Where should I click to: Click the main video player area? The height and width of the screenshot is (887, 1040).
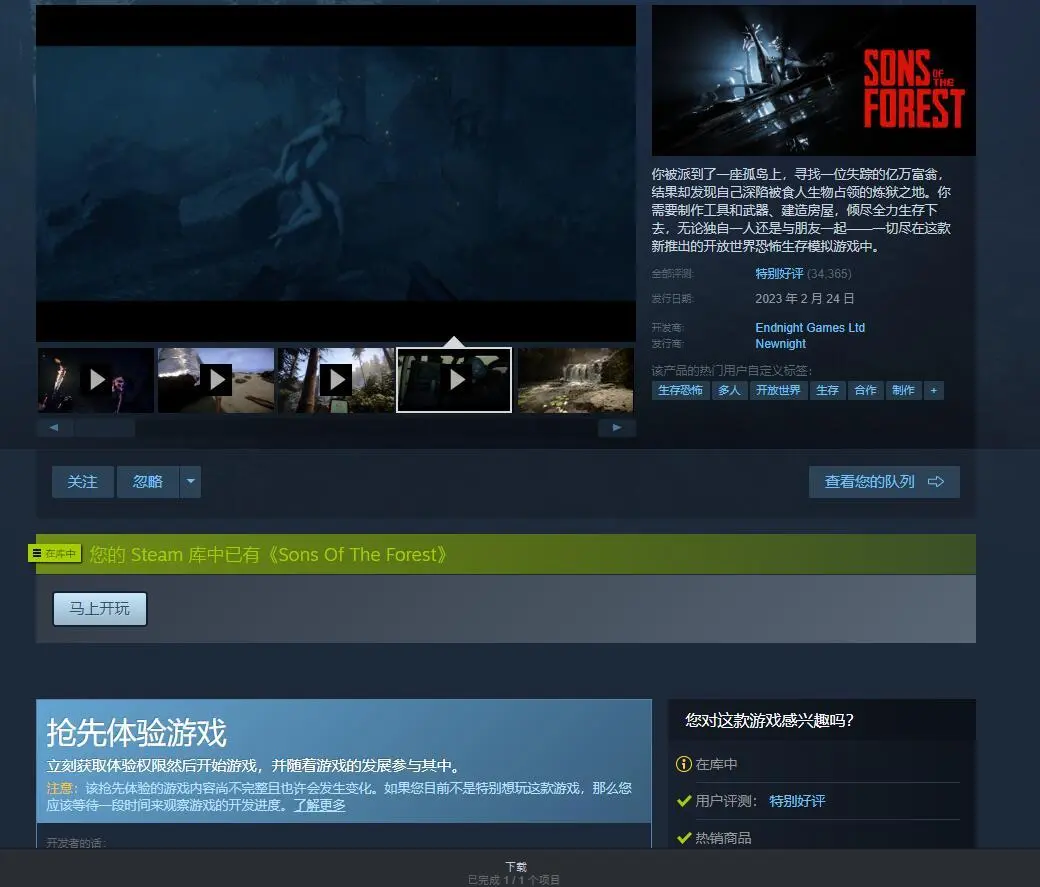[336, 173]
